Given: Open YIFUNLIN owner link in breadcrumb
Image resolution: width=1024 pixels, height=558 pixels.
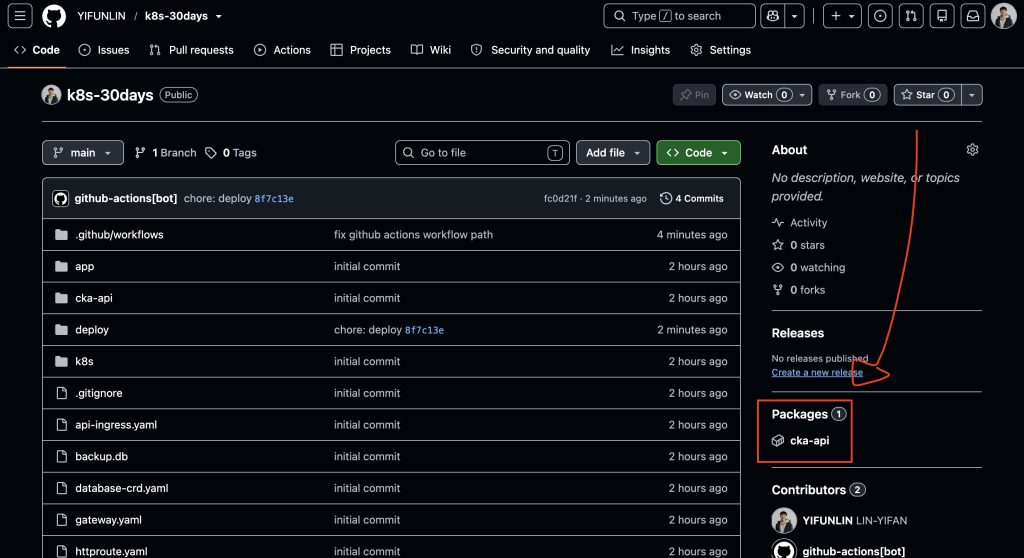Looking at the screenshot, I should 101,16.
